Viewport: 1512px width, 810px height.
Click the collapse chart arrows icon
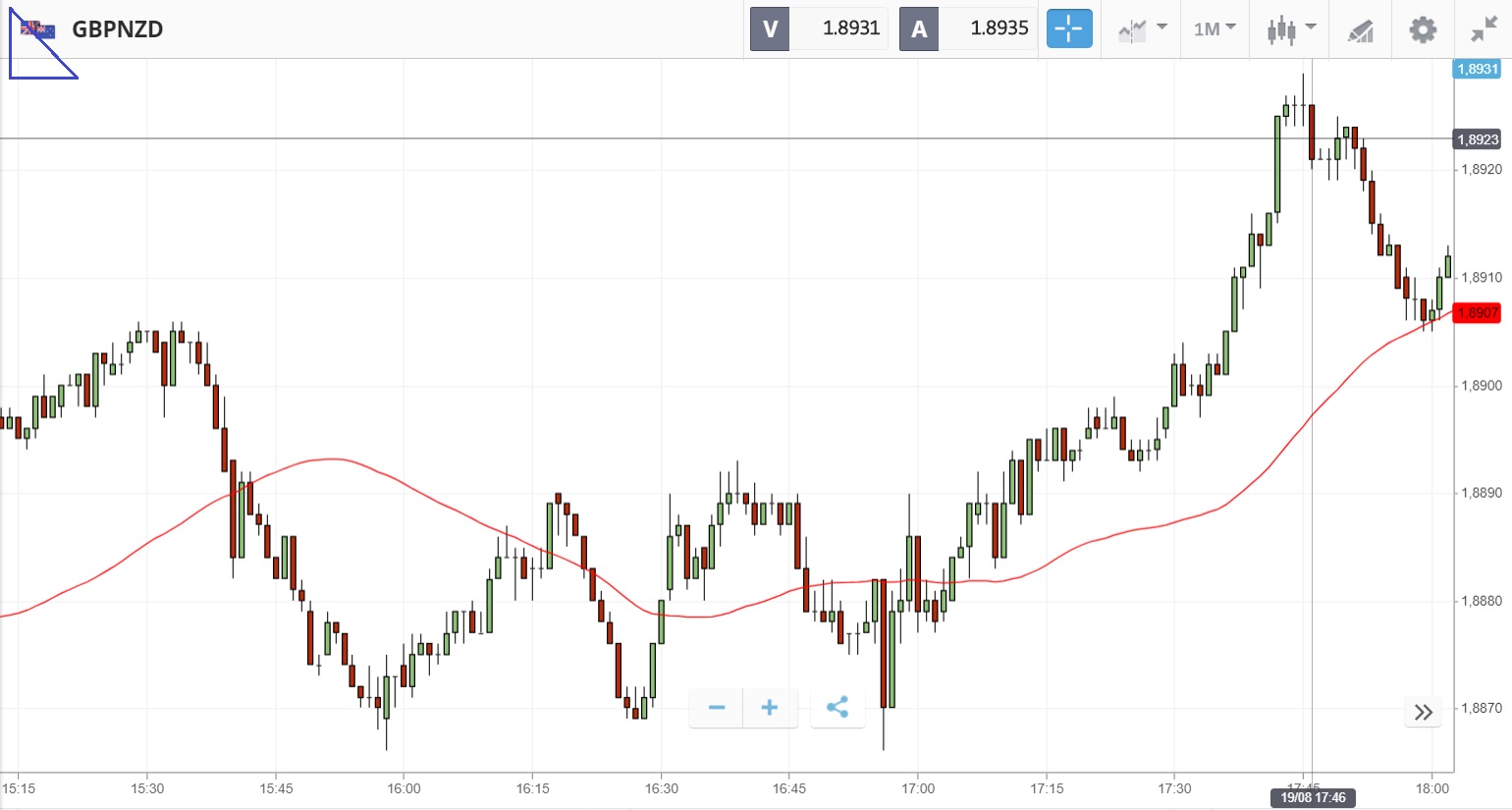tap(1483, 29)
